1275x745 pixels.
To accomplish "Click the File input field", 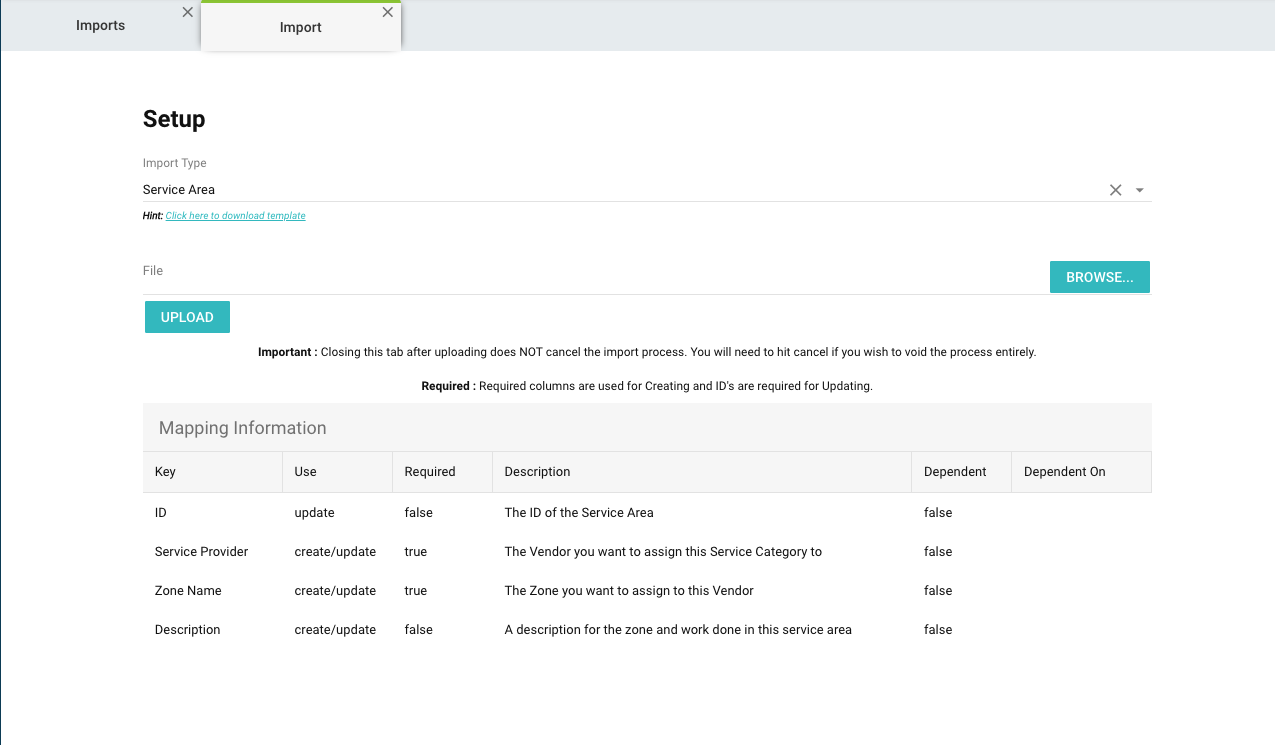I will point(590,277).
